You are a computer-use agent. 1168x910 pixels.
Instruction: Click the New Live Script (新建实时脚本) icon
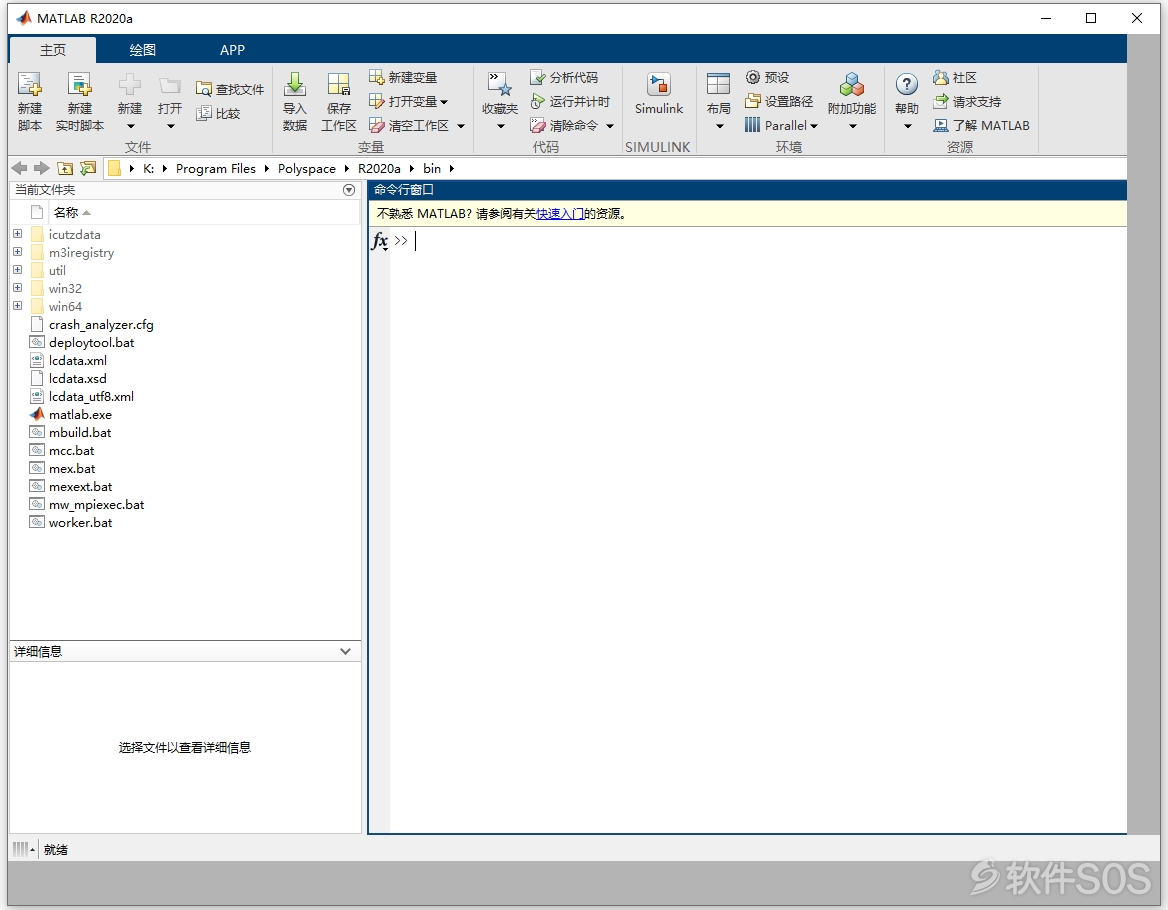coord(79,85)
